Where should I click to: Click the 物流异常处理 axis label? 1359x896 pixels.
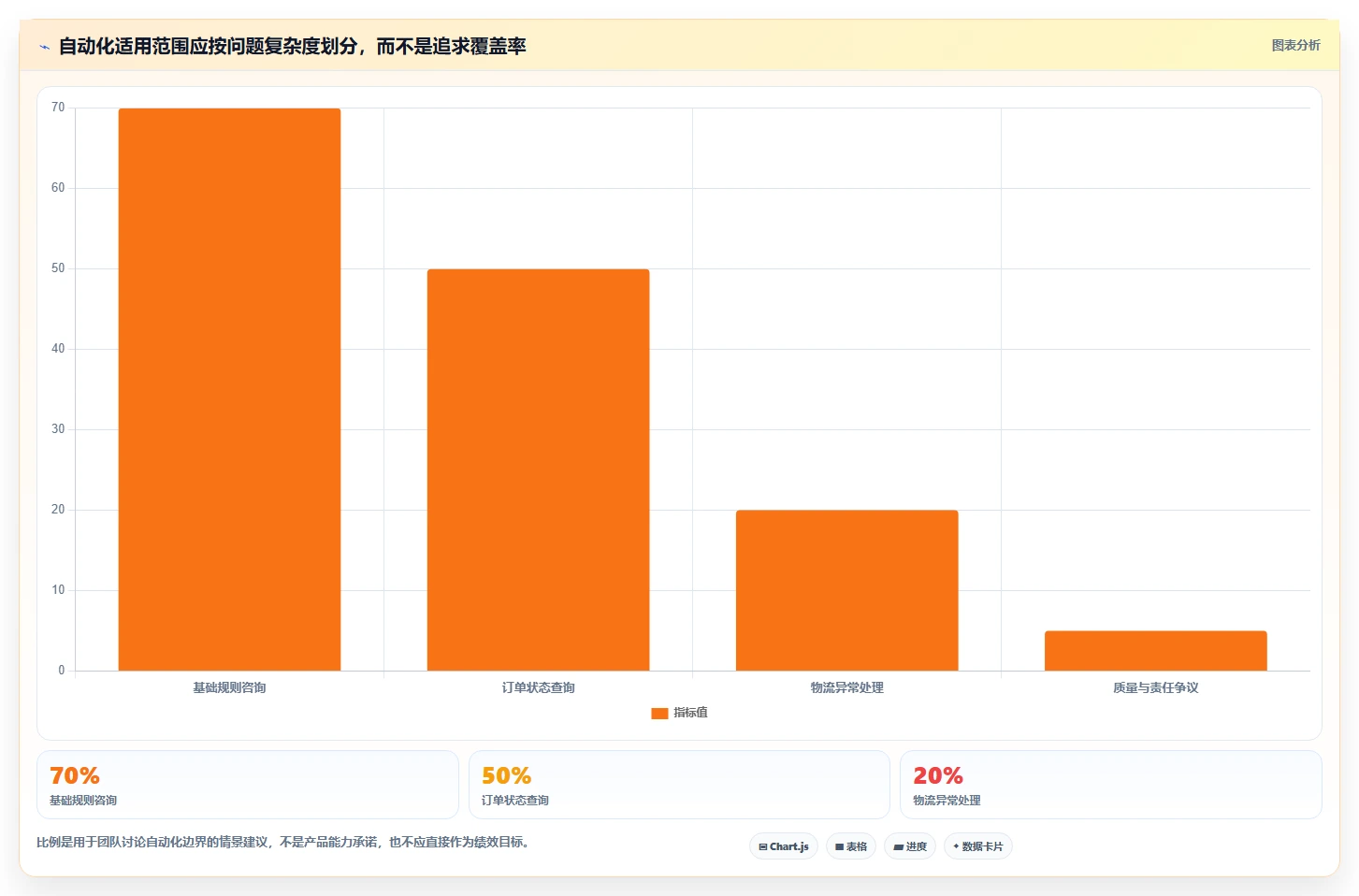846,687
